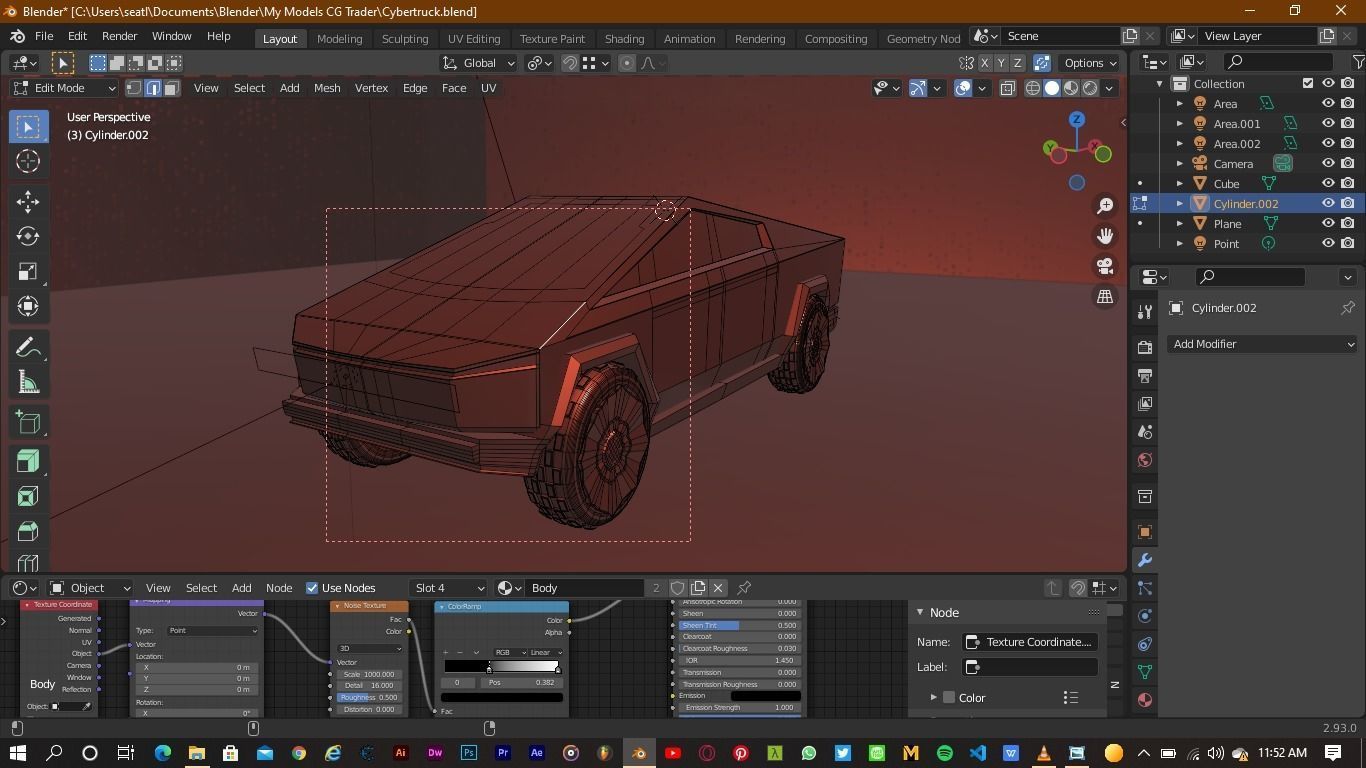1366x768 pixels.
Task: Select the Transform tool
Action: [x=28, y=306]
